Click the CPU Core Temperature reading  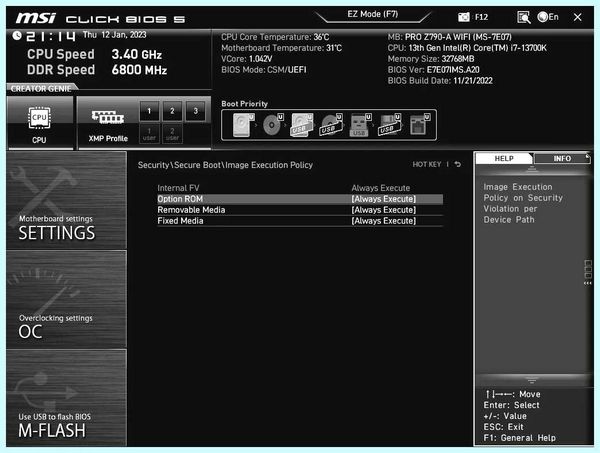(275, 37)
